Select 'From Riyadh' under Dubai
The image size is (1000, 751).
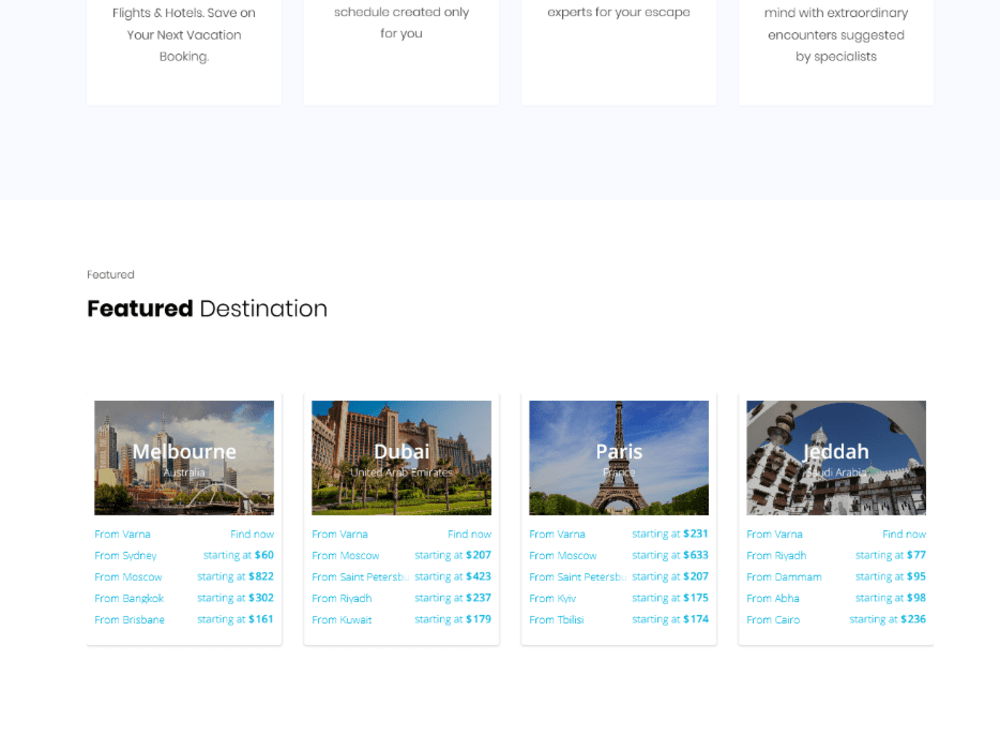pyautogui.click(x=342, y=598)
